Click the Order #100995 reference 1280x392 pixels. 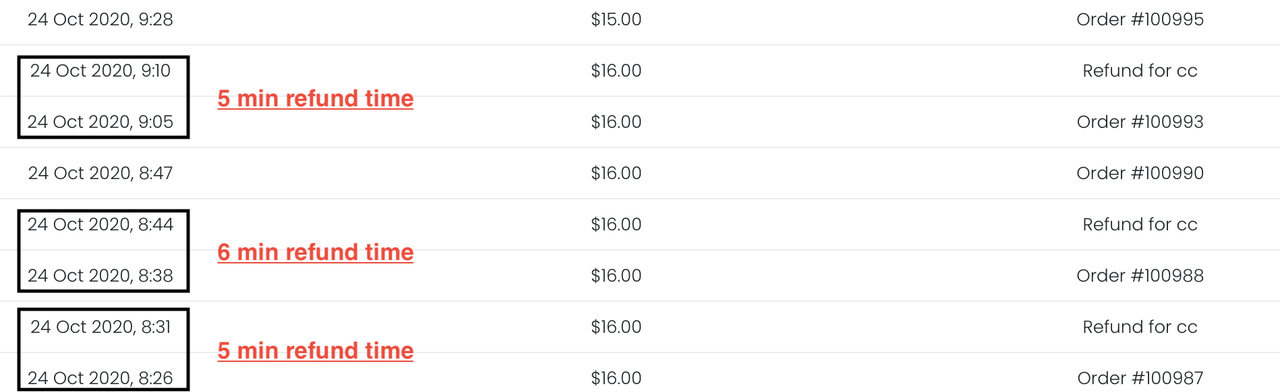click(x=1140, y=19)
